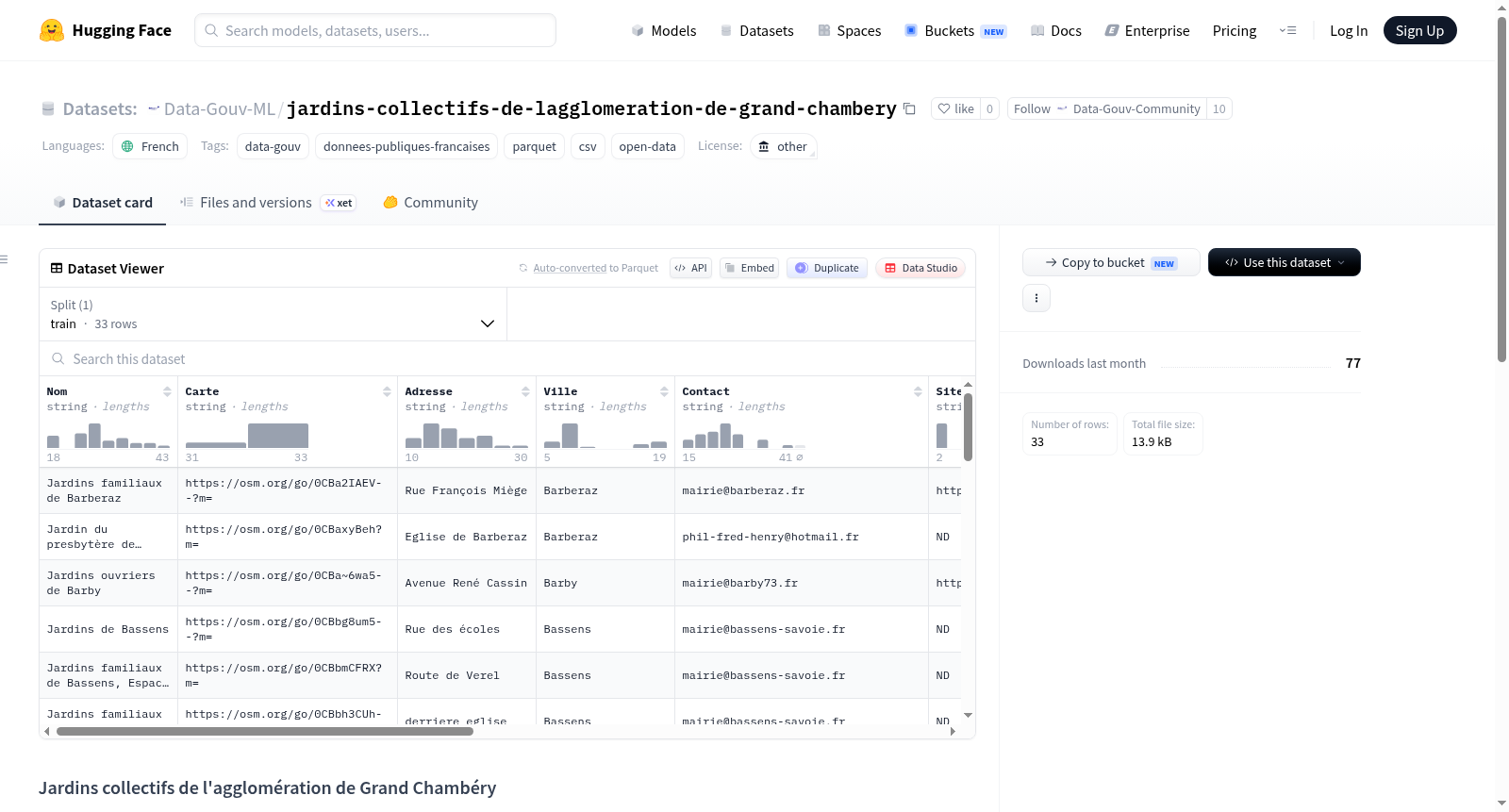Click the search magnifier in dataset search
Image resolution: width=1509 pixels, height=812 pixels.
coord(58,358)
